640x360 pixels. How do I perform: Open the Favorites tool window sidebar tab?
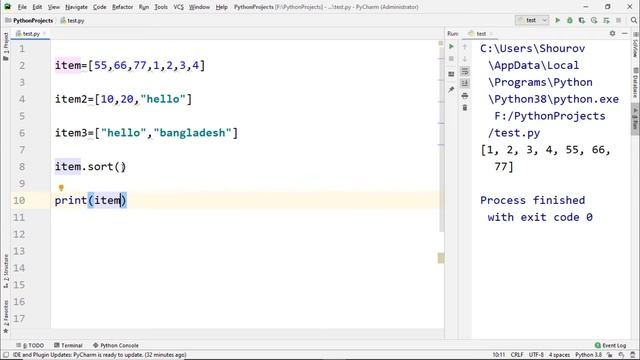pos(6,317)
